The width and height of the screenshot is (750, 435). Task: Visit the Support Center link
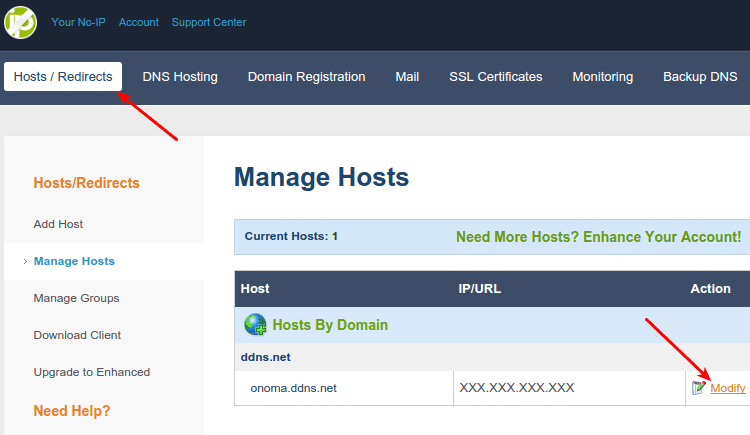(209, 22)
